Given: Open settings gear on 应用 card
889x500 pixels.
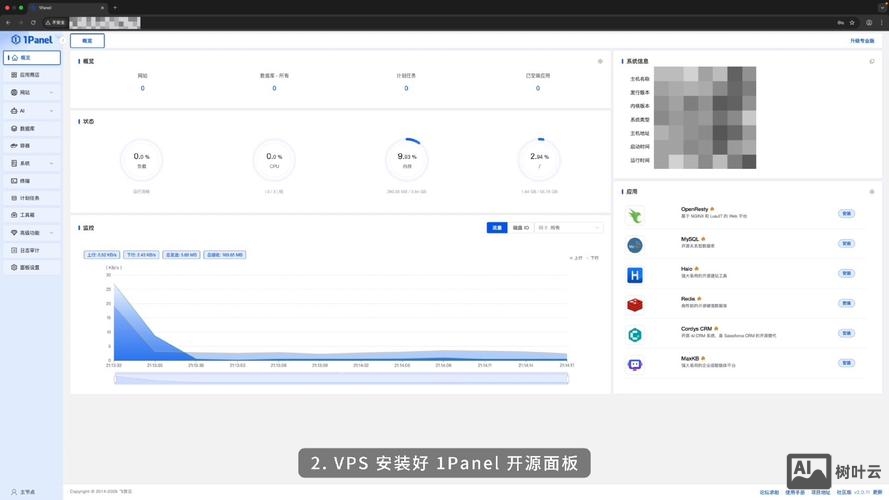Looking at the screenshot, I should [x=872, y=192].
